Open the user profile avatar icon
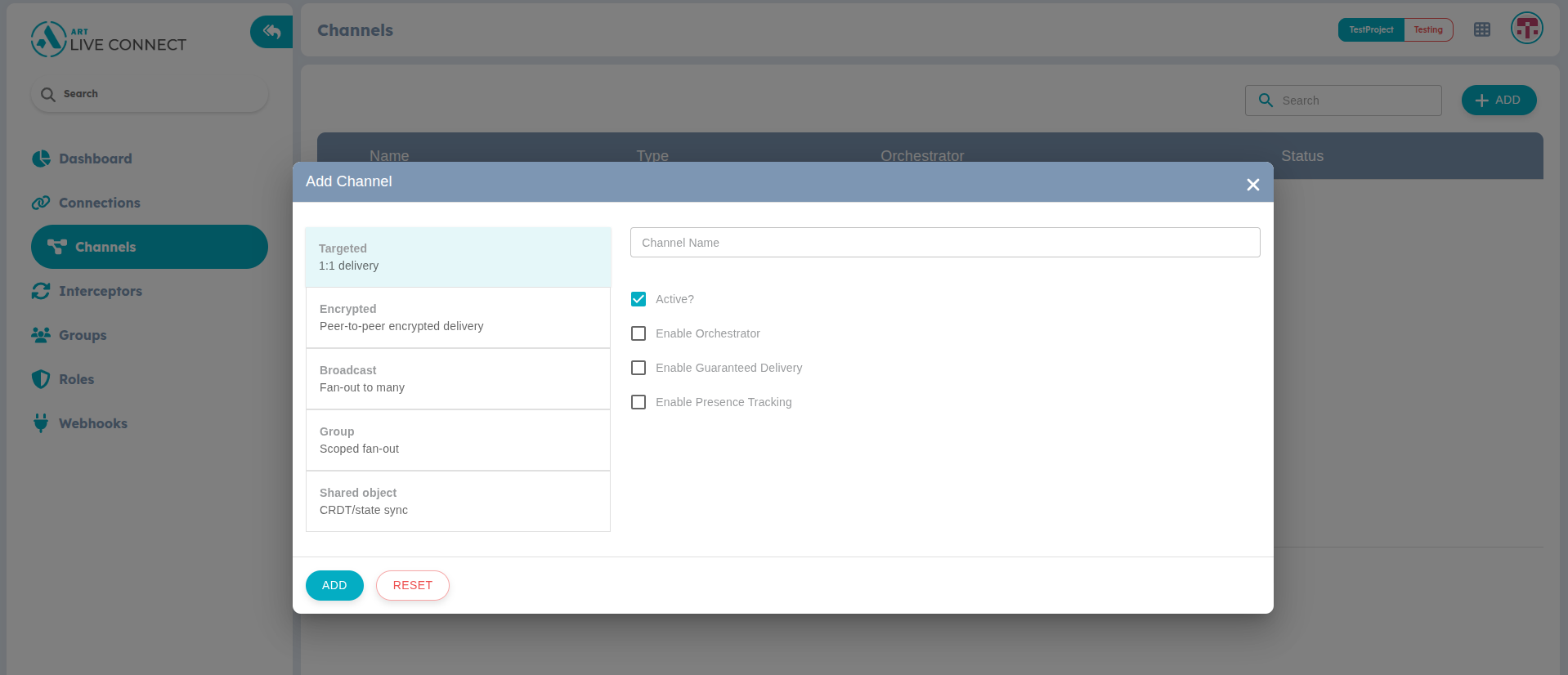This screenshot has width=1568, height=675. (x=1525, y=29)
